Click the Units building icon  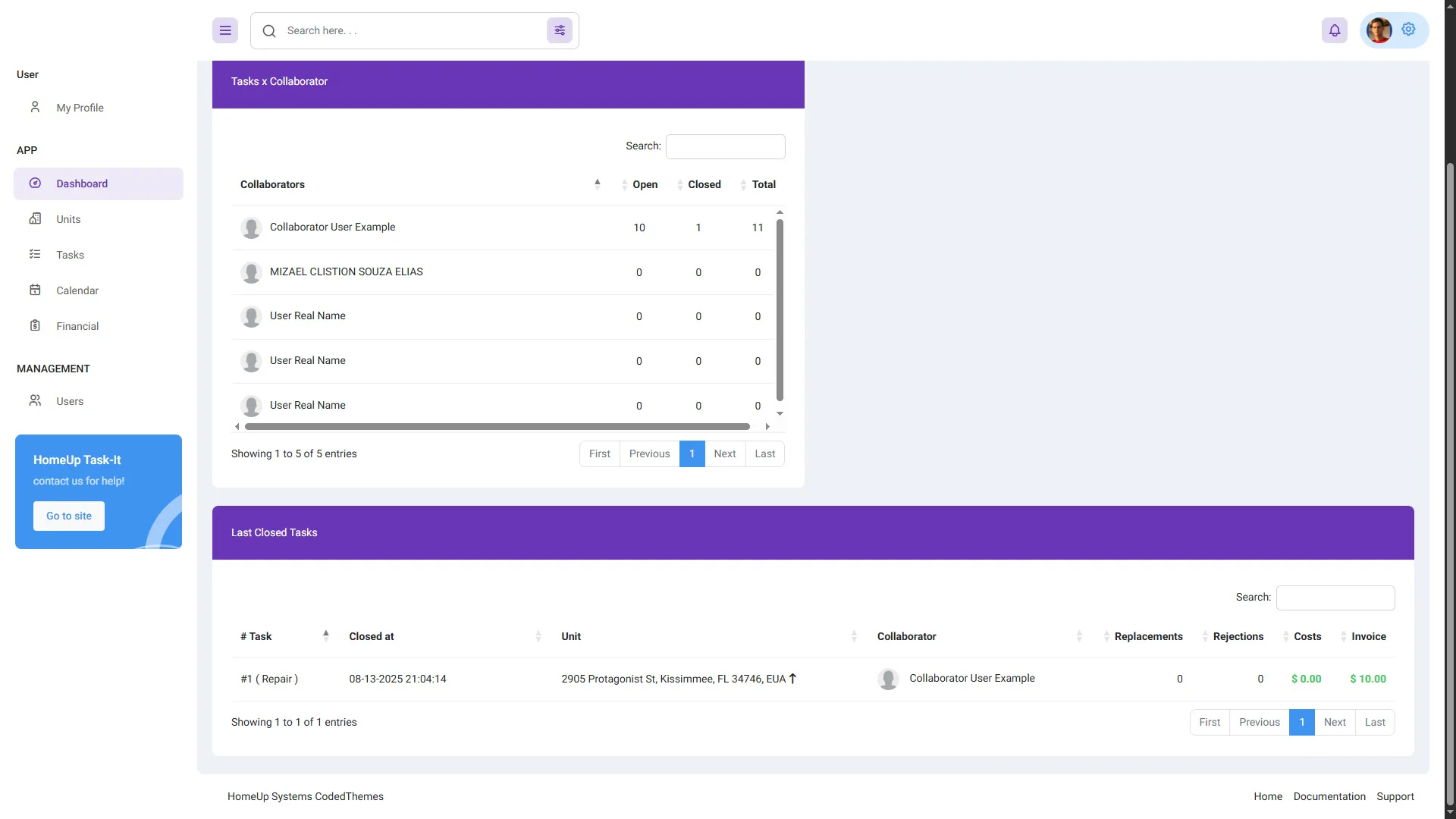click(x=35, y=218)
